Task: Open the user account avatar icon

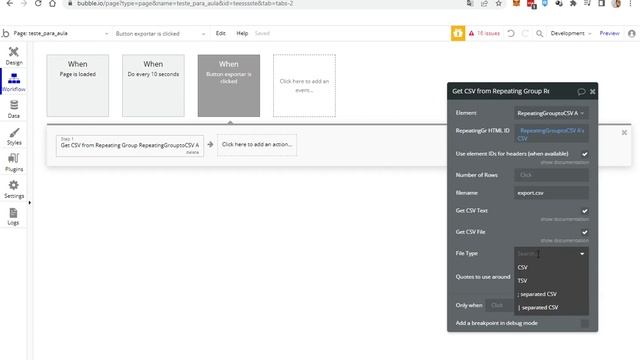Action: pyautogui.click(x=632, y=33)
